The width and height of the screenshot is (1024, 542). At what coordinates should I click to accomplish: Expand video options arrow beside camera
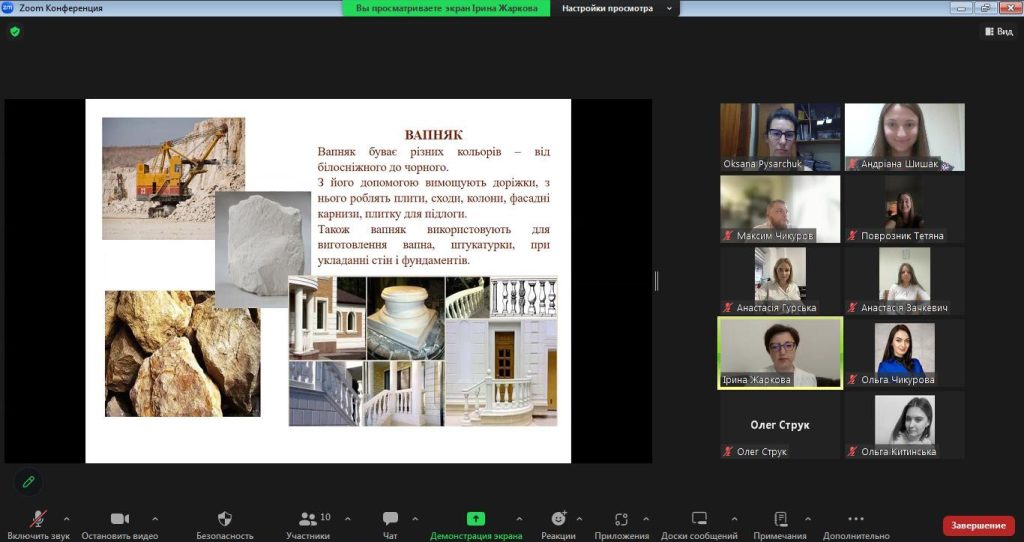click(x=155, y=519)
